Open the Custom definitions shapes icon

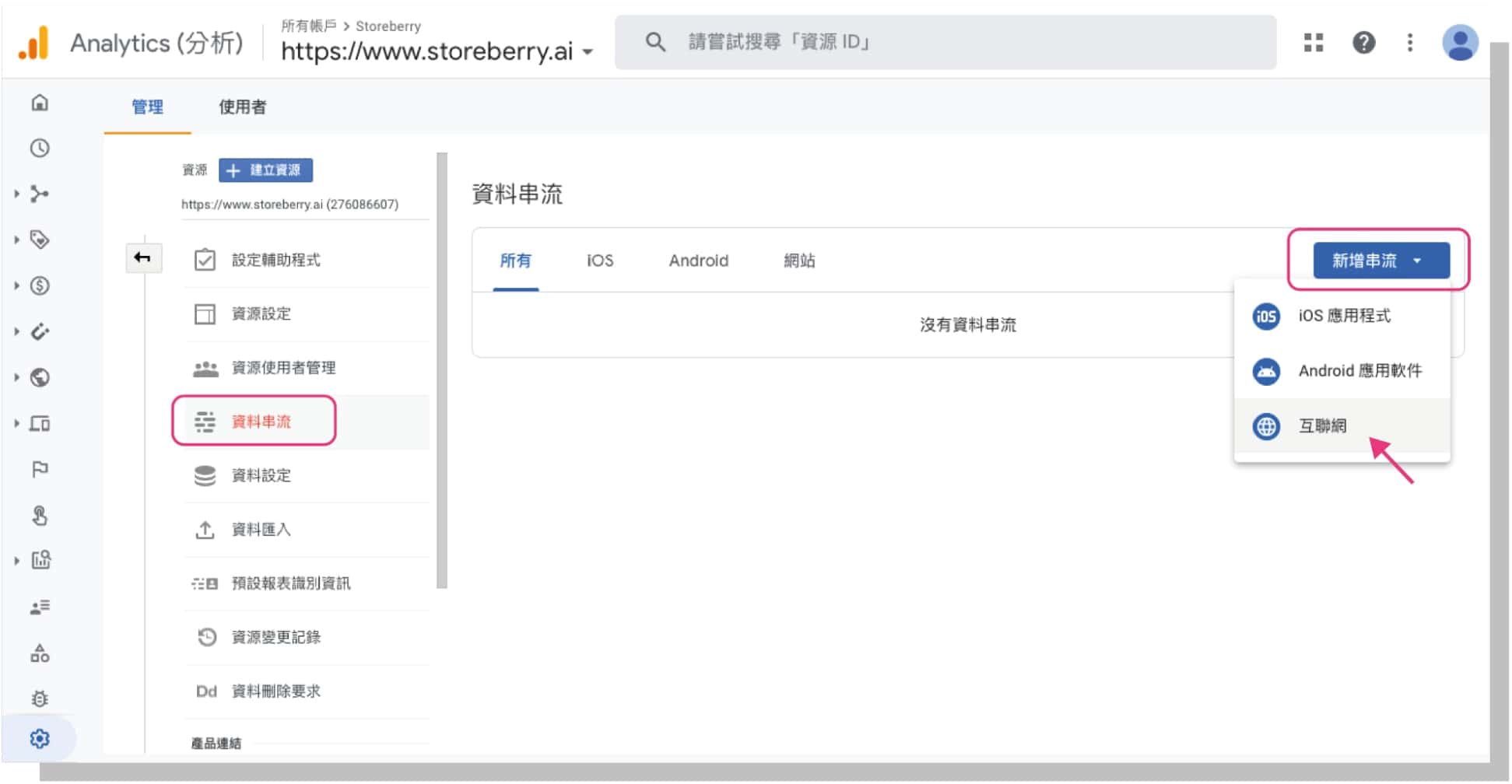(40, 653)
